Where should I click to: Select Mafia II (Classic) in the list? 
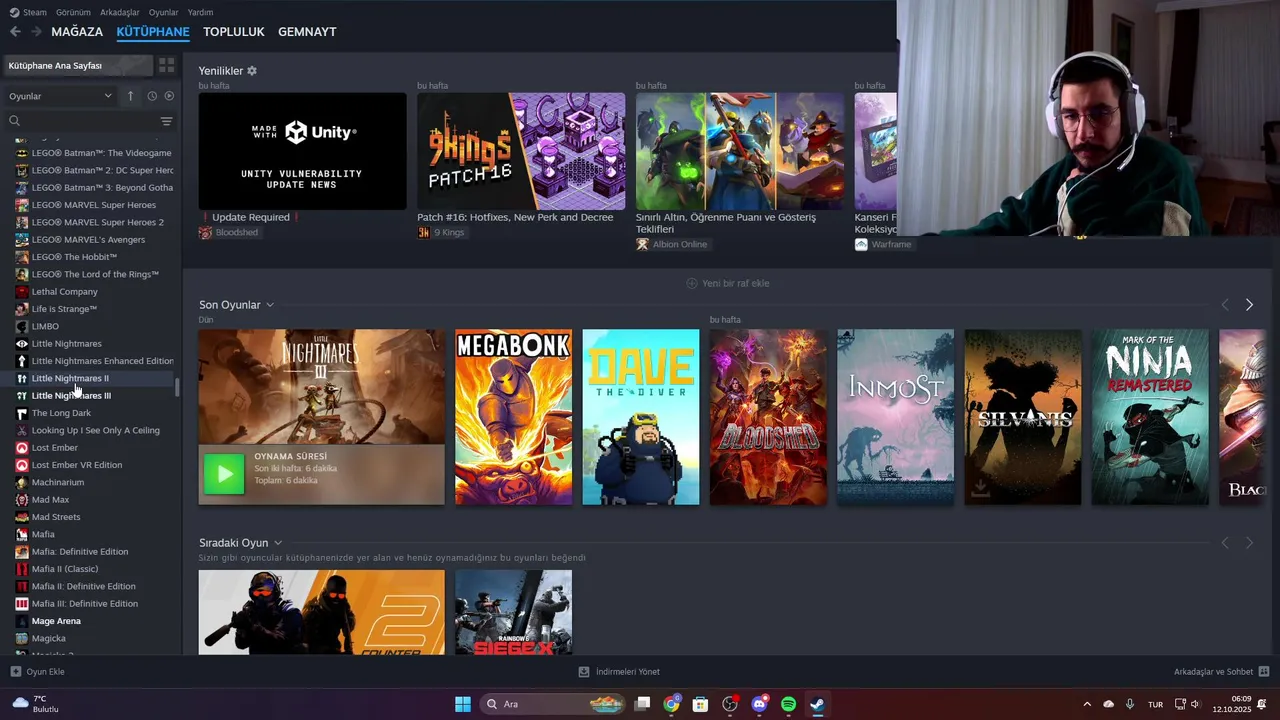click(x=65, y=569)
